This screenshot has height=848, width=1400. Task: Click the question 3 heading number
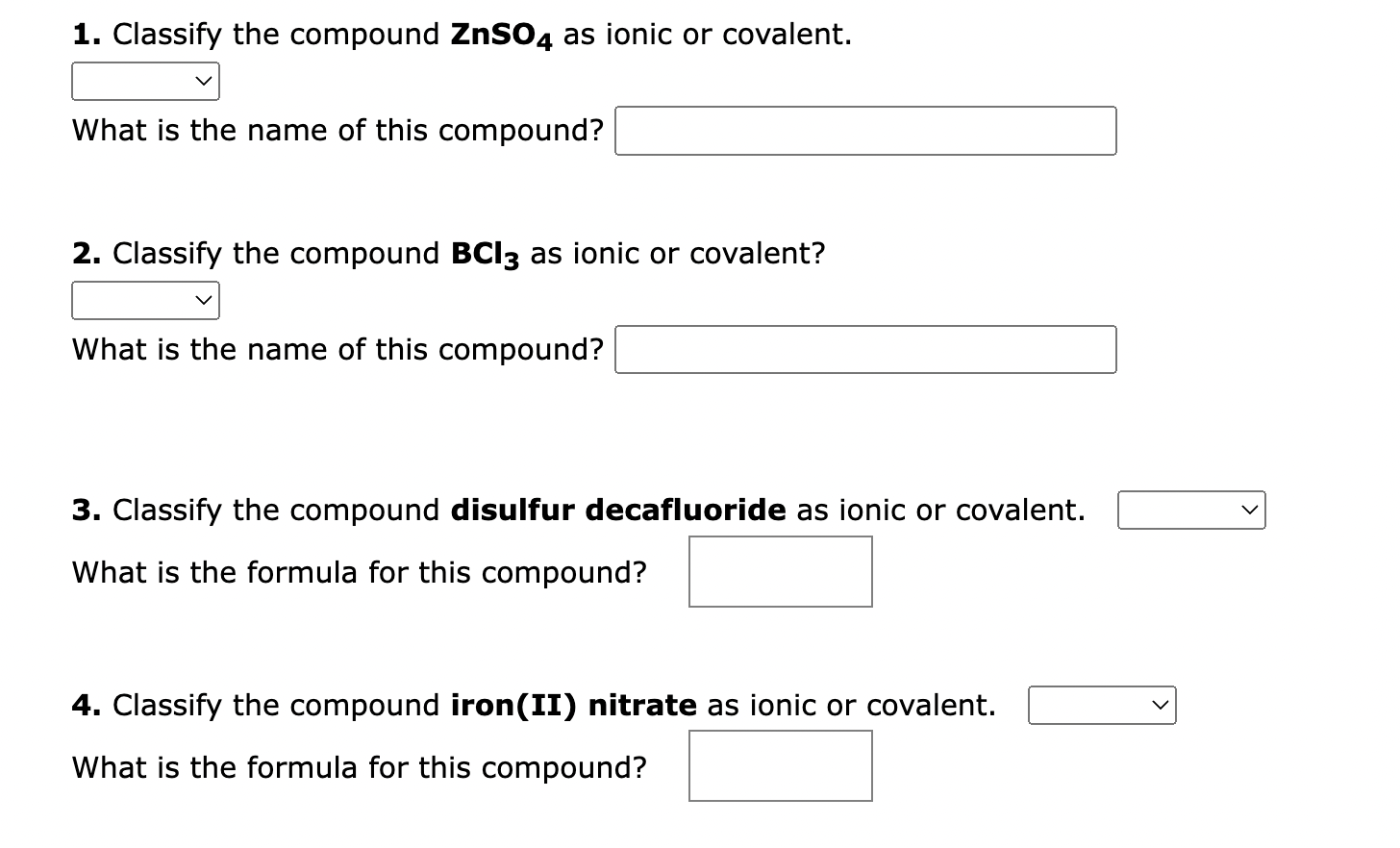tap(86, 510)
